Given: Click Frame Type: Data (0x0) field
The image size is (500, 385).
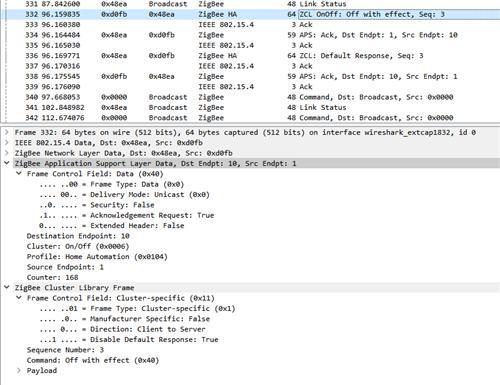Looking at the screenshot, I should [x=112, y=184].
